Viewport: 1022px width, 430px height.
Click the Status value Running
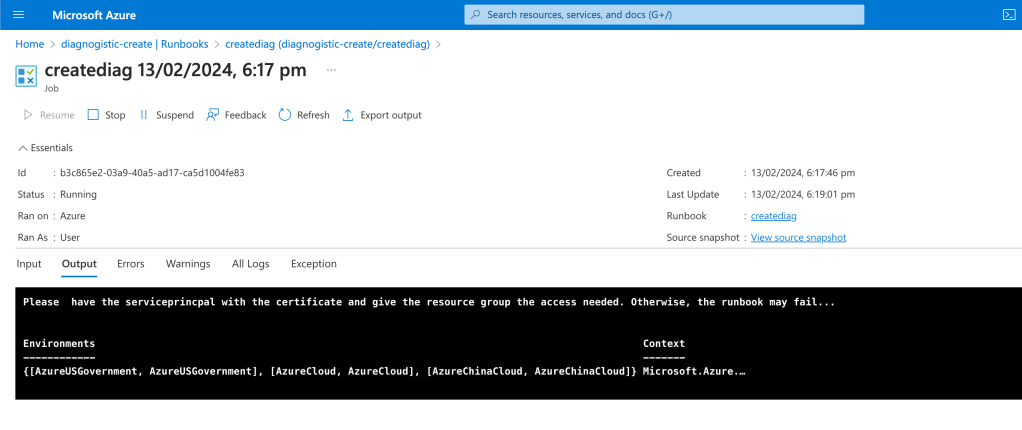coord(78,194)
